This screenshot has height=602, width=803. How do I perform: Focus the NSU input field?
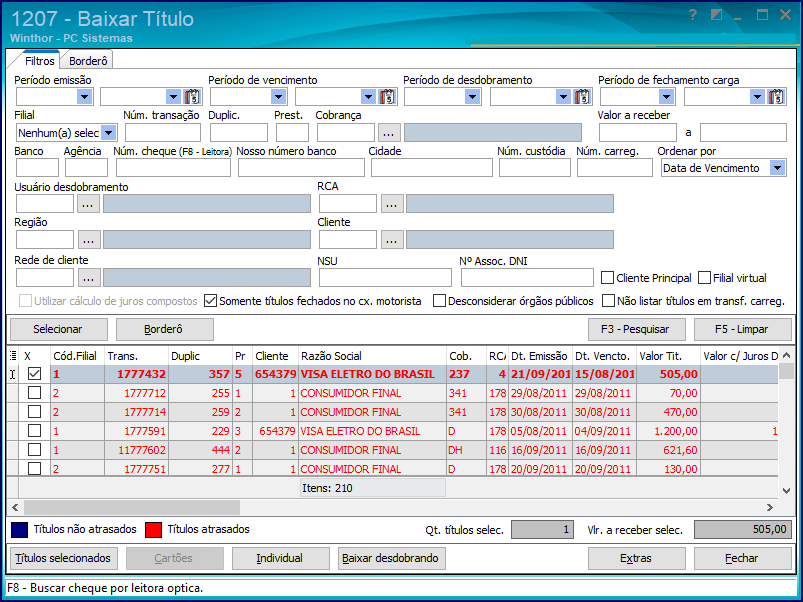[x=385, y=278]
